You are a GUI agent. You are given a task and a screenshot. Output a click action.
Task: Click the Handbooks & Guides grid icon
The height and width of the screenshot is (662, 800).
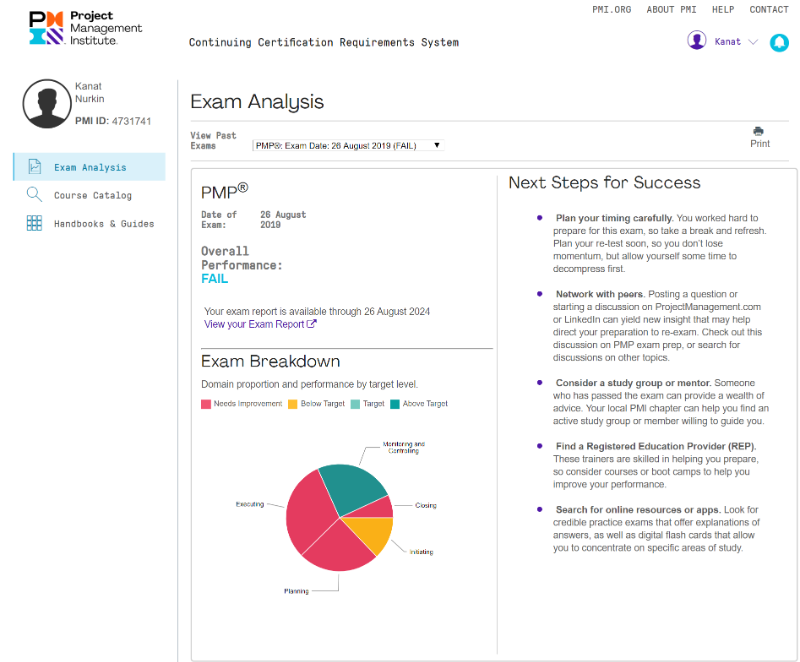pos(34,223)
